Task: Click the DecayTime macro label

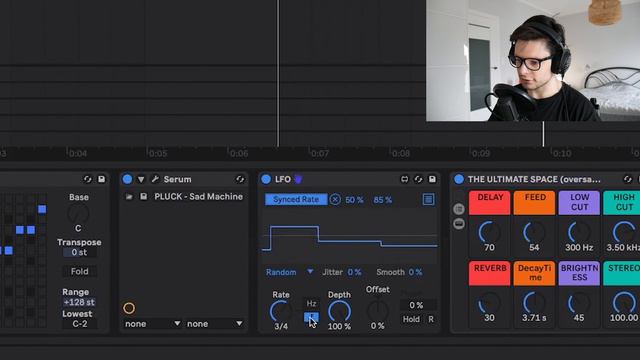Action: (x=534, y=273)
